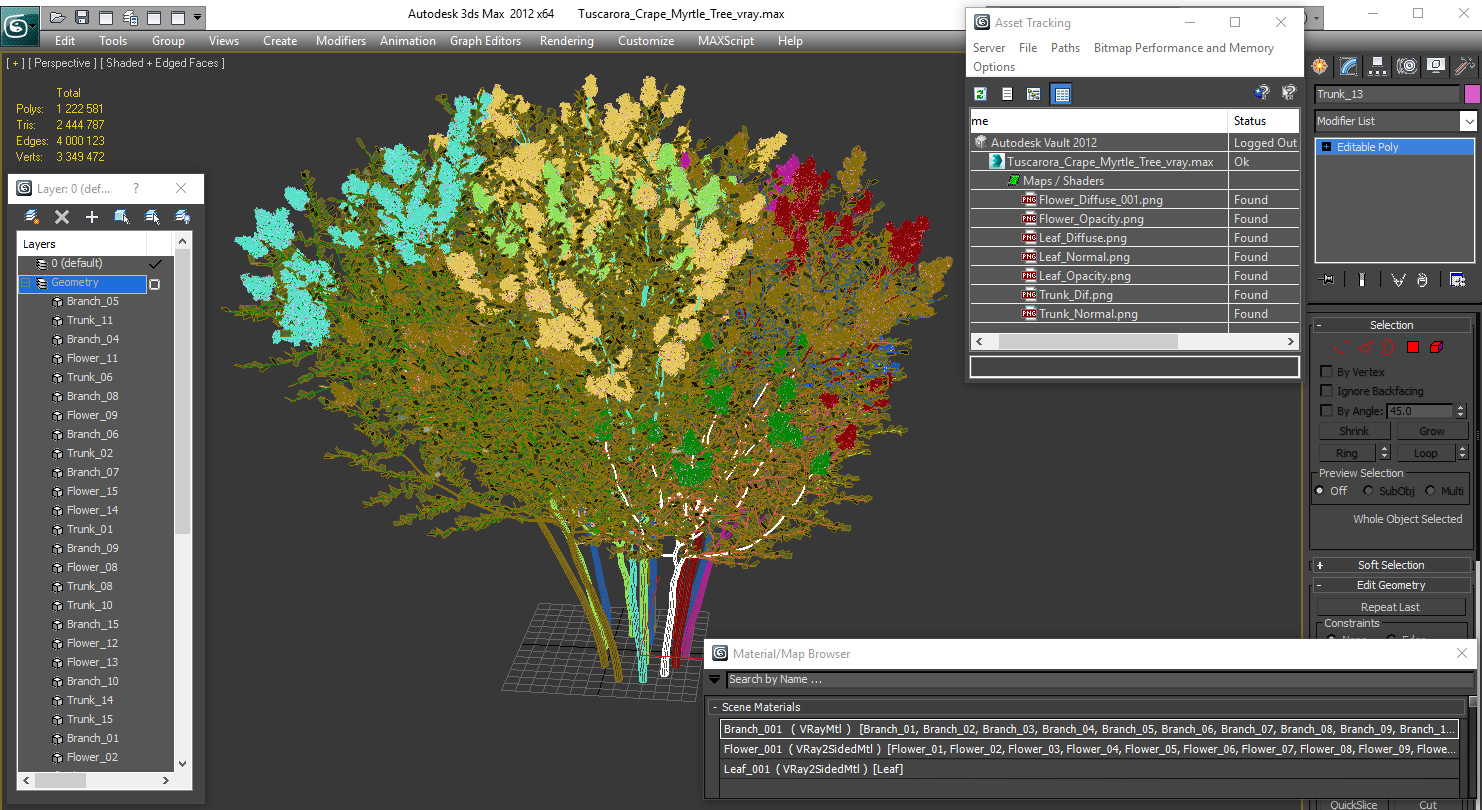Enable the By Vertex checkbox

[1327, 372]
